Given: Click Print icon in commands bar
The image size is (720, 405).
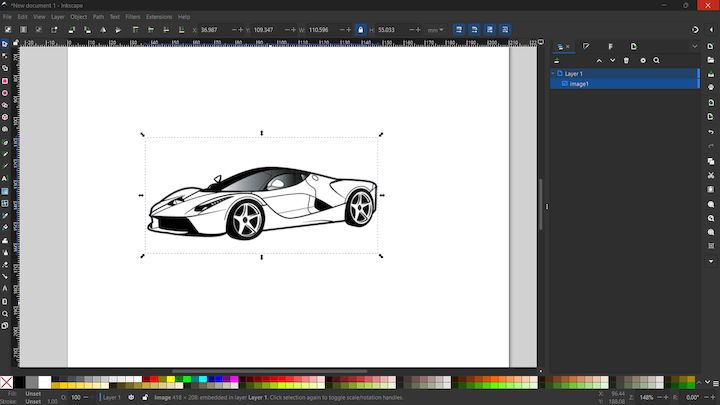Looking at the screenshot, I should click(711, 87).
